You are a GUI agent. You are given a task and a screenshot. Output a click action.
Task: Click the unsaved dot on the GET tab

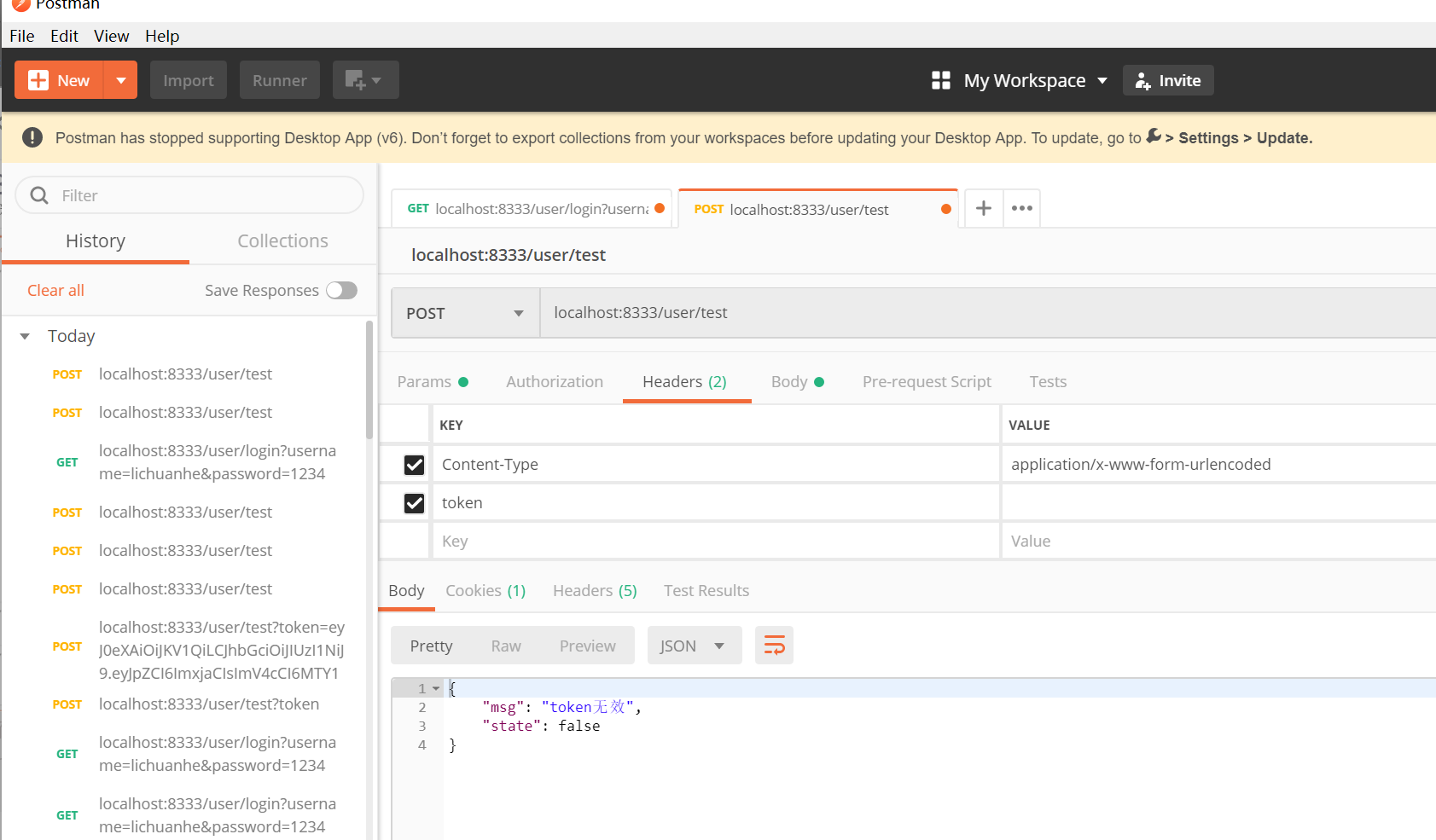[x=660, y=208]
